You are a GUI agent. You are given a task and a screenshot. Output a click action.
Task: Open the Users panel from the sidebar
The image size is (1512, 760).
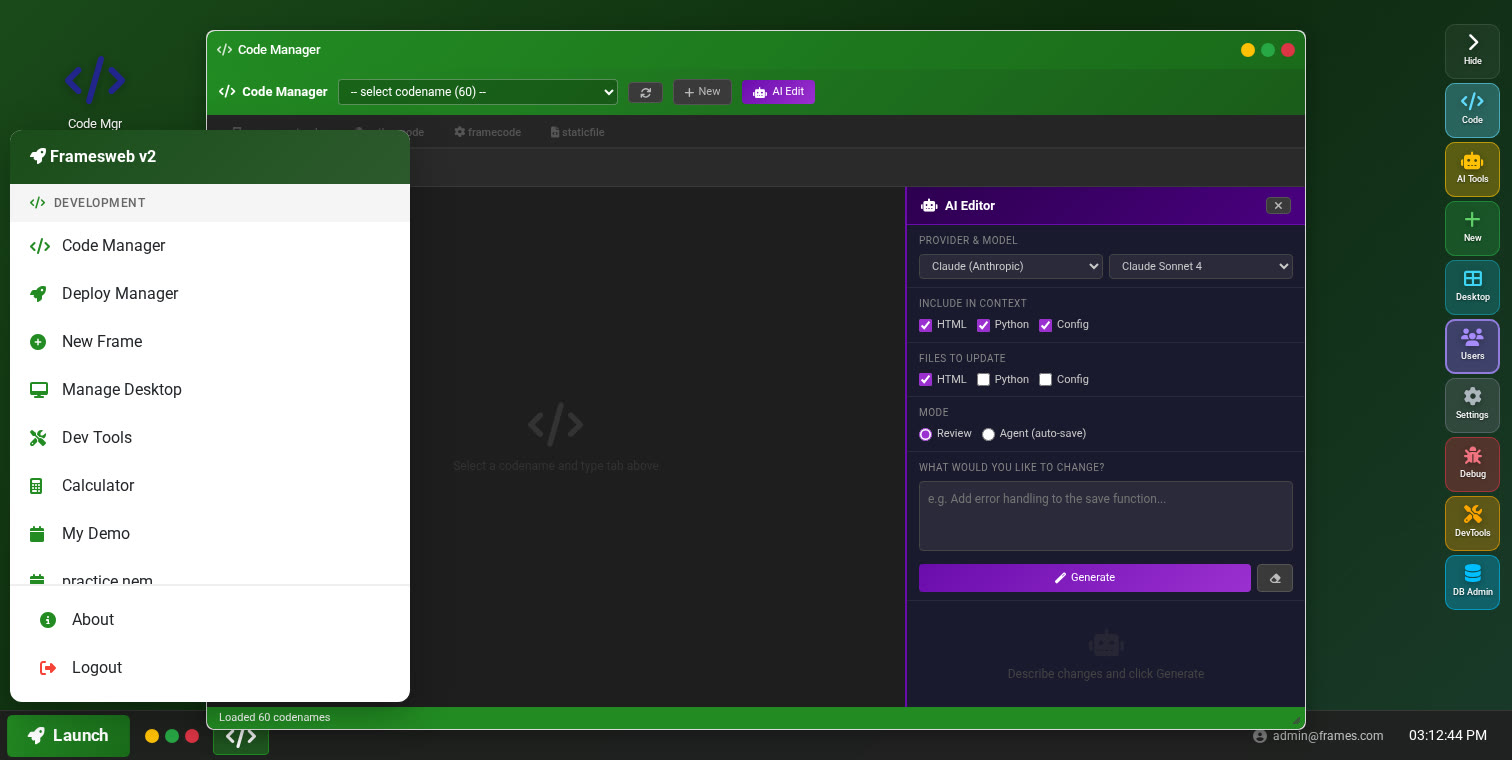(1471, 346)
